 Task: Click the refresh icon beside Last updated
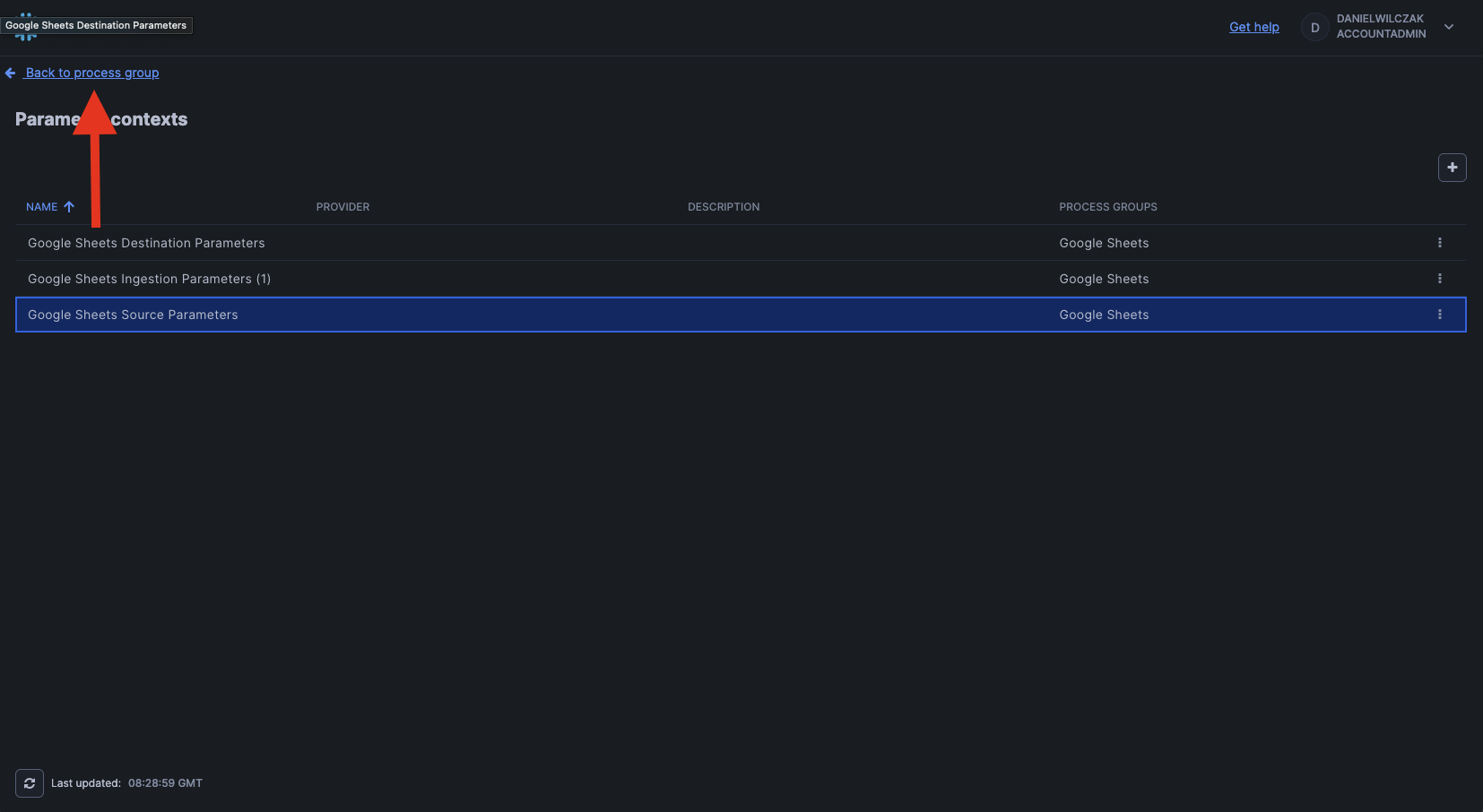click(x=30, y=783)
